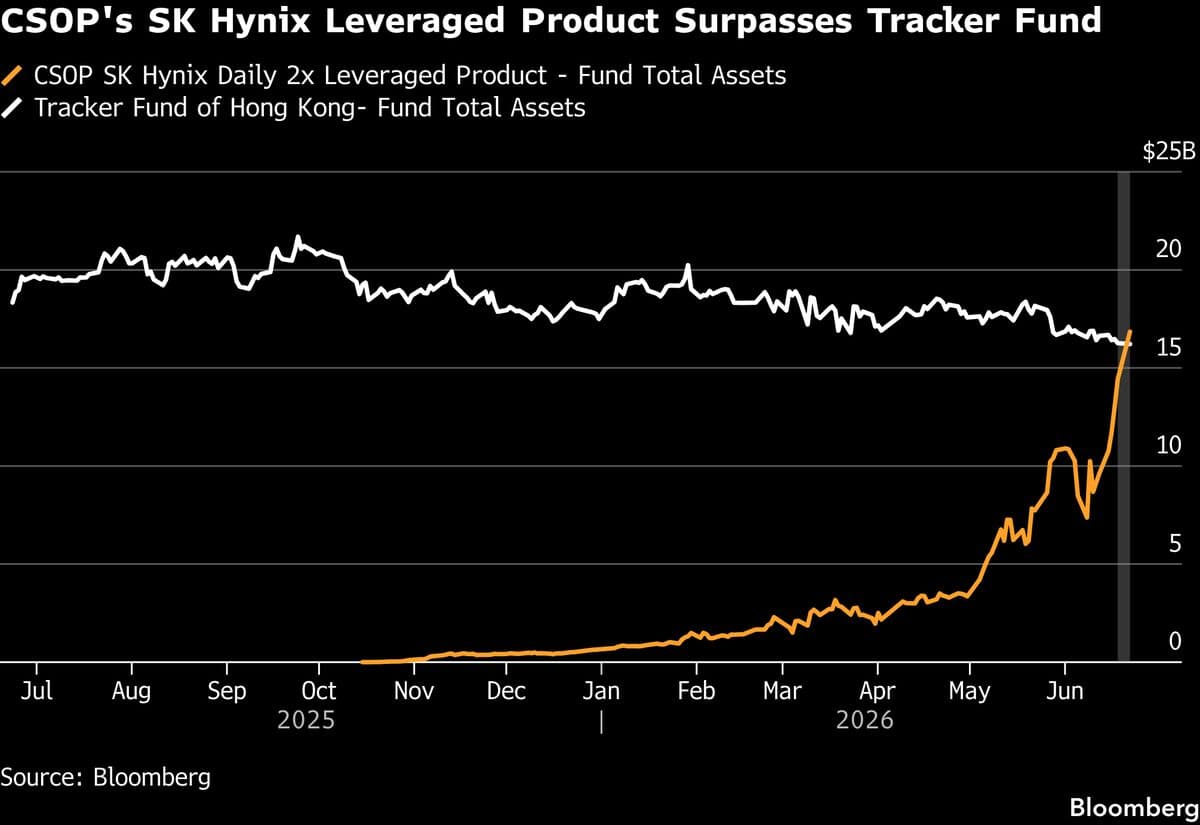Click the 10 y-axis label
The width and height of the screenshot is (1200, 825).
tap(1169, 445)
